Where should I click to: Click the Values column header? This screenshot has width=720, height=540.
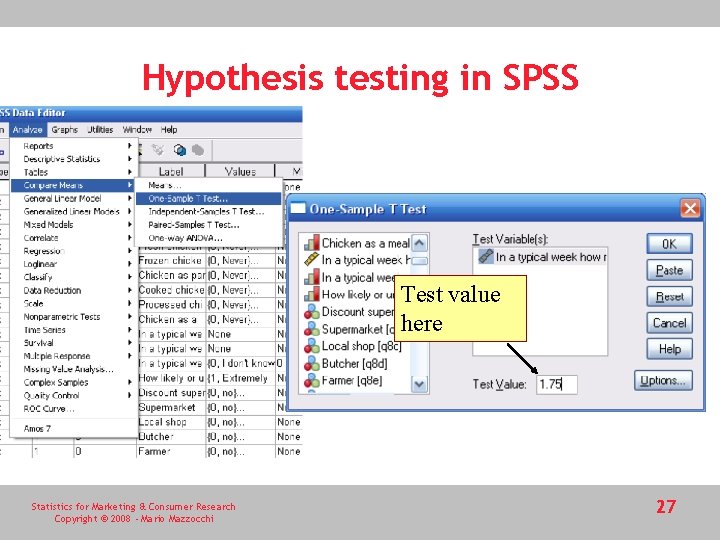coord(240,171)
